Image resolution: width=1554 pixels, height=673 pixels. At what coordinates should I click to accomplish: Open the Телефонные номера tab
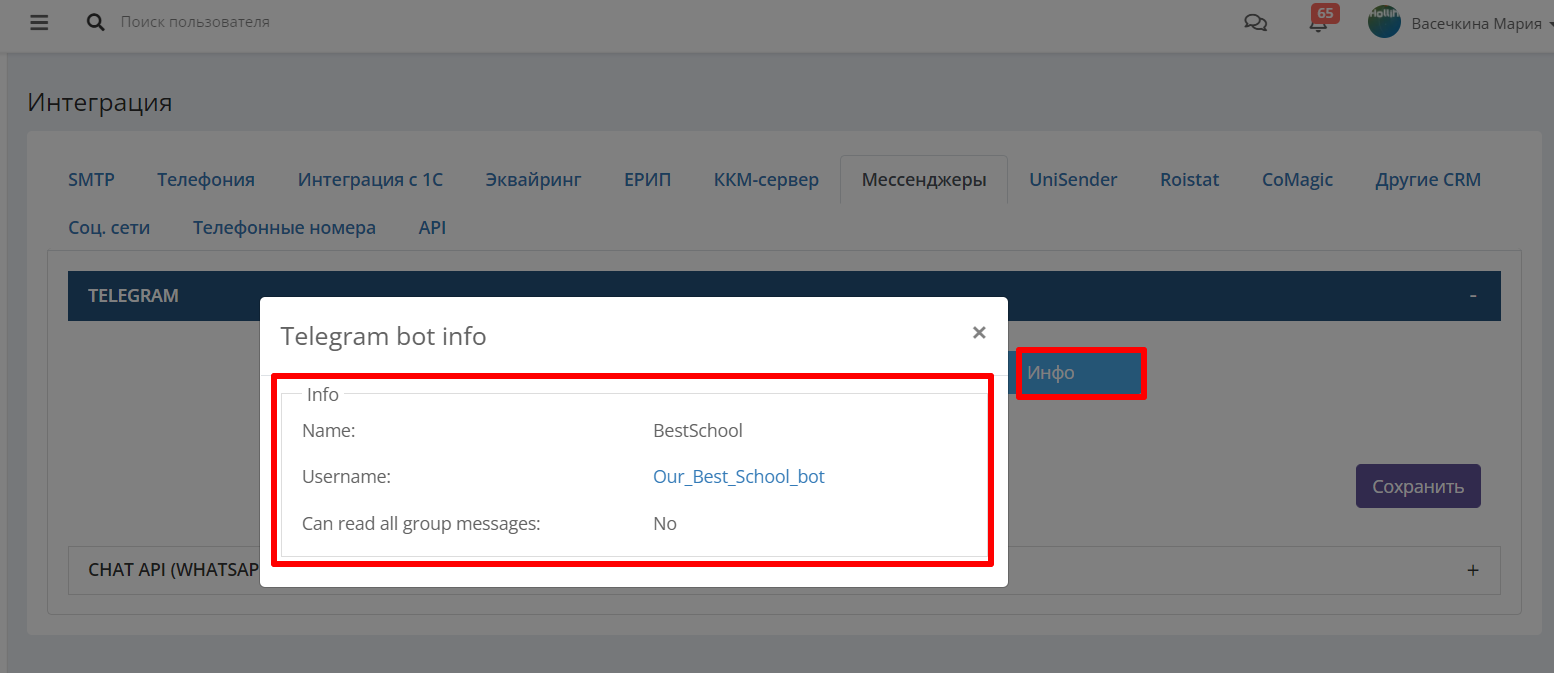pos(284,228)
